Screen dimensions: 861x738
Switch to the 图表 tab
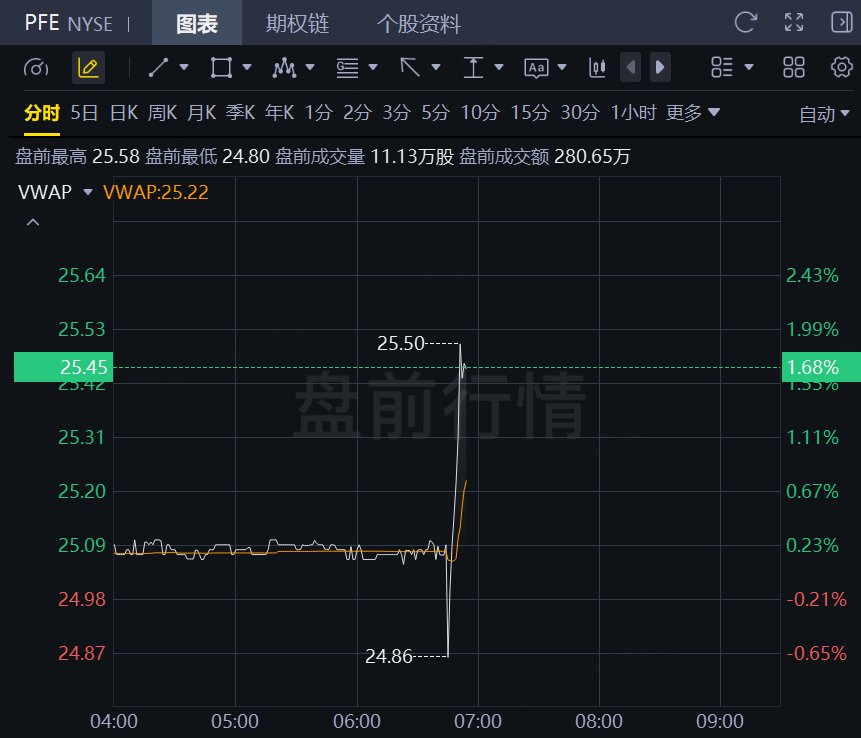197,23
